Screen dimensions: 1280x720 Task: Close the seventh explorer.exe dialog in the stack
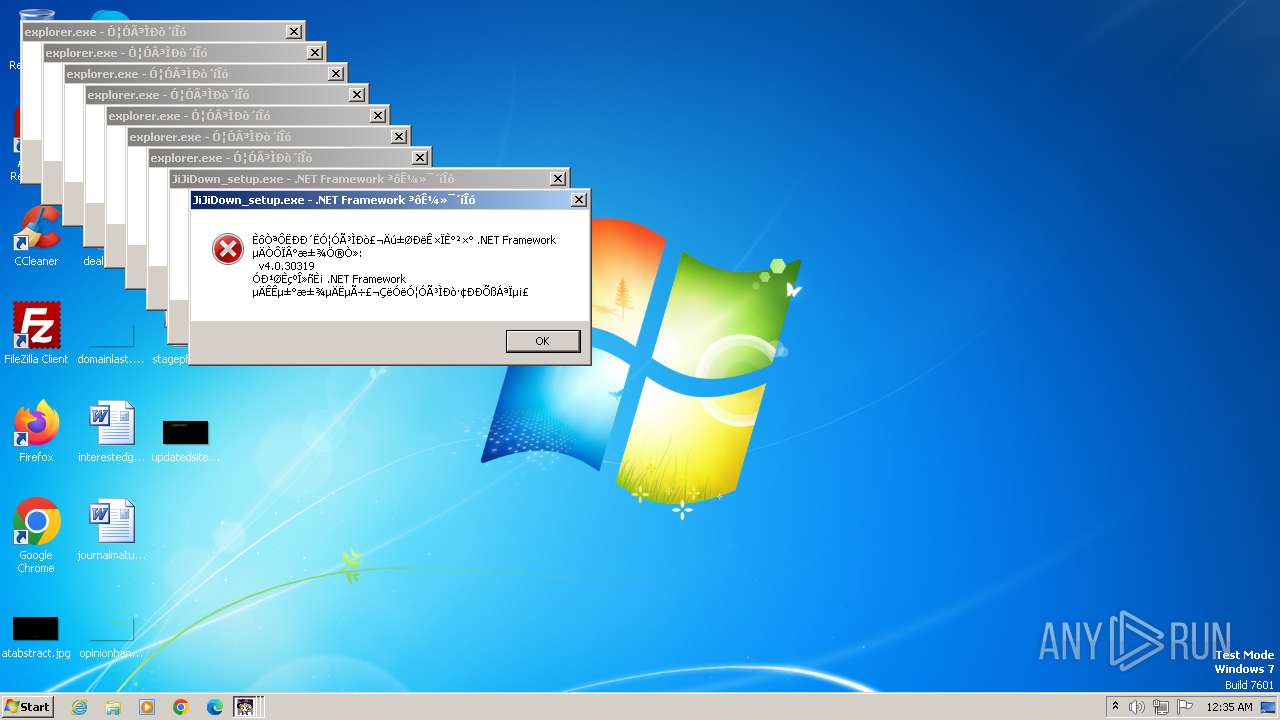[419, 158]
